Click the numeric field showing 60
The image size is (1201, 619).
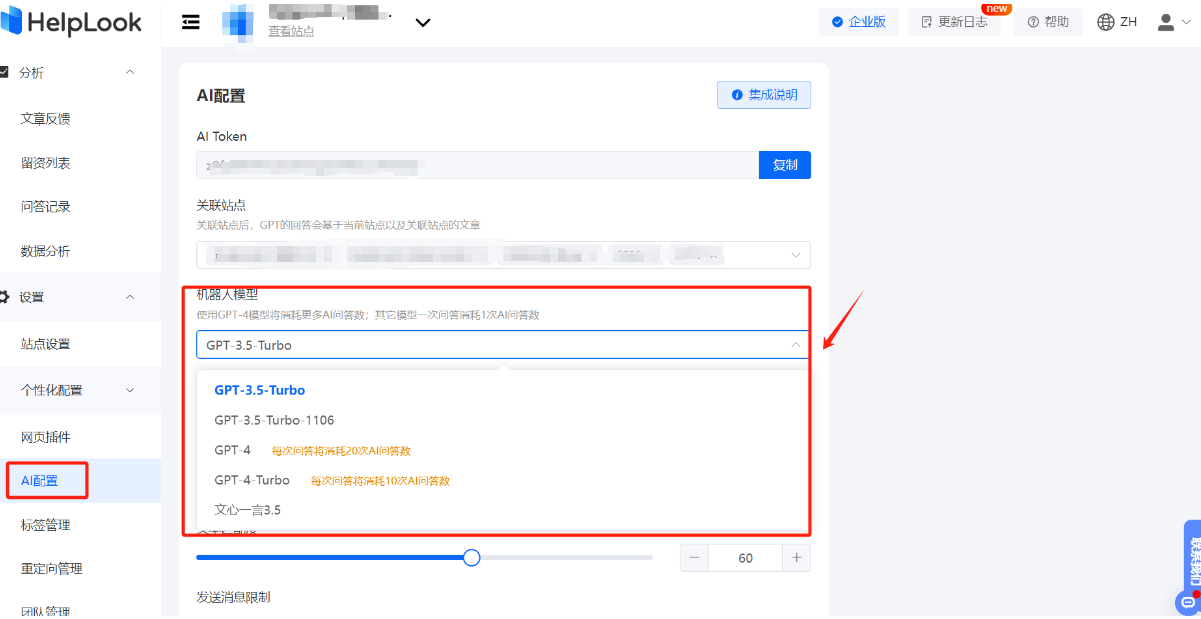[x=745, y=558]
